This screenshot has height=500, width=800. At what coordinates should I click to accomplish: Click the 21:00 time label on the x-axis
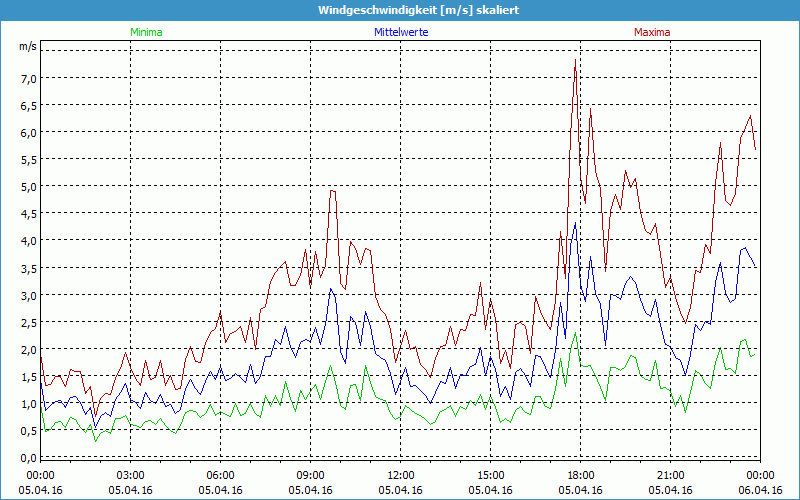670,476
